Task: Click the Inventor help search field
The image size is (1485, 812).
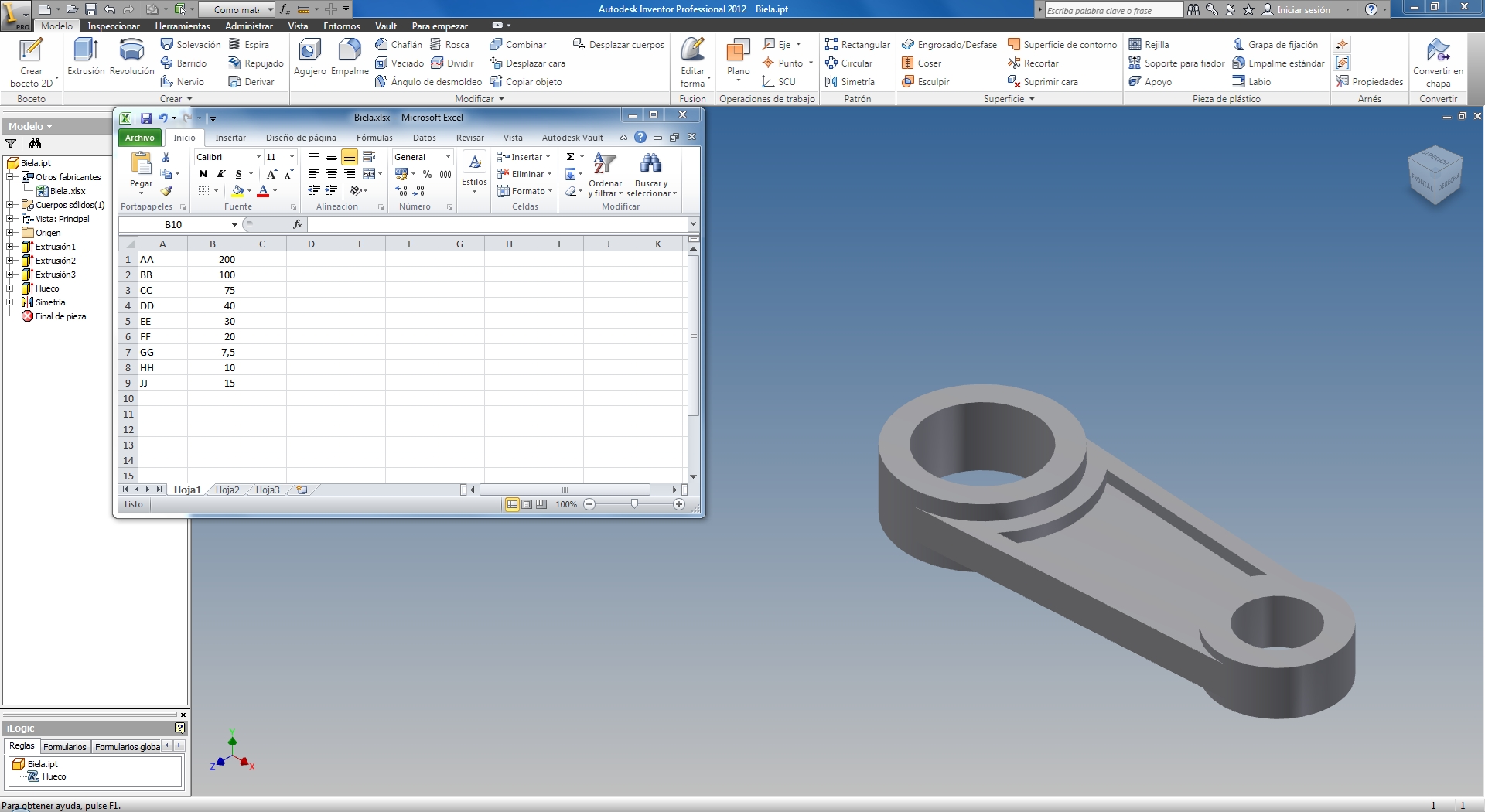Action: coord(1114,10)
